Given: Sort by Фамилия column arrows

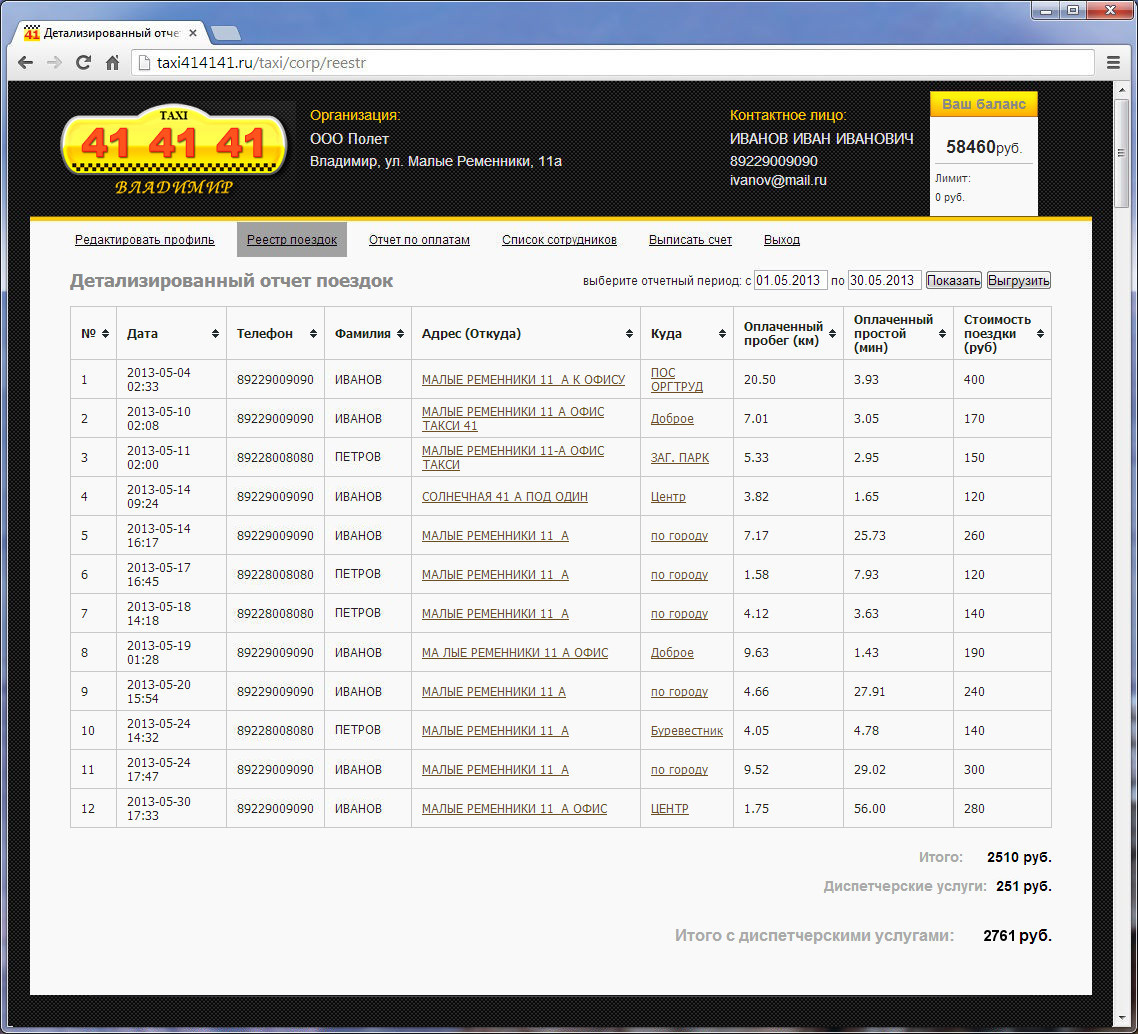Looking at the screenshot, I should [x=400, y=334].
